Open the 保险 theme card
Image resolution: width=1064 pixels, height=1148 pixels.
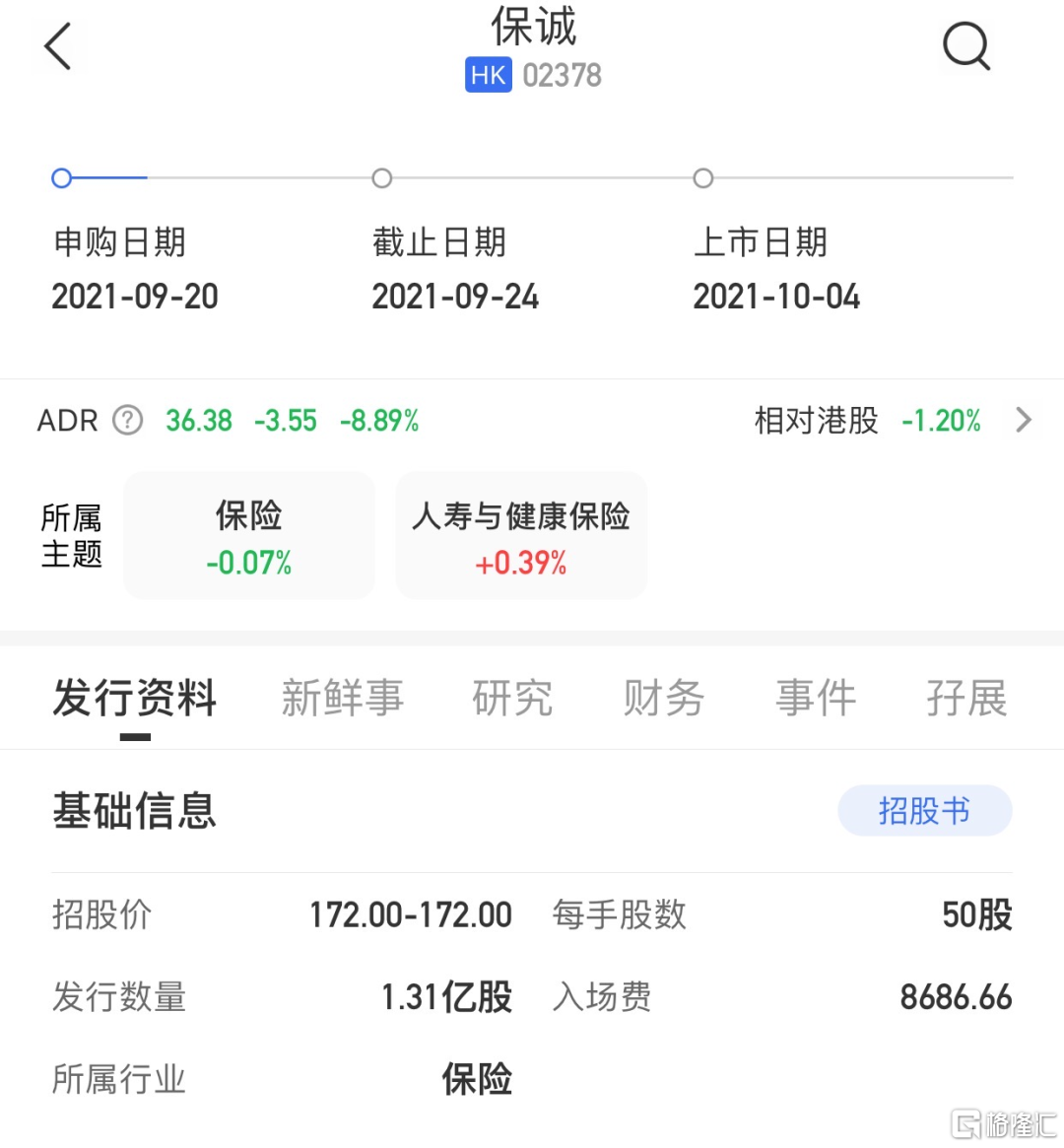pyautogui.click(x=249, y=536)
